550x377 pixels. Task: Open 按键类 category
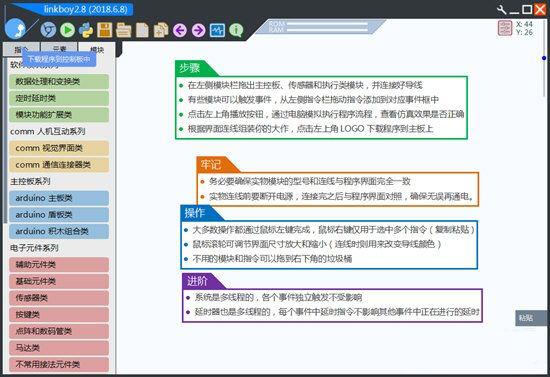point(59,315)
